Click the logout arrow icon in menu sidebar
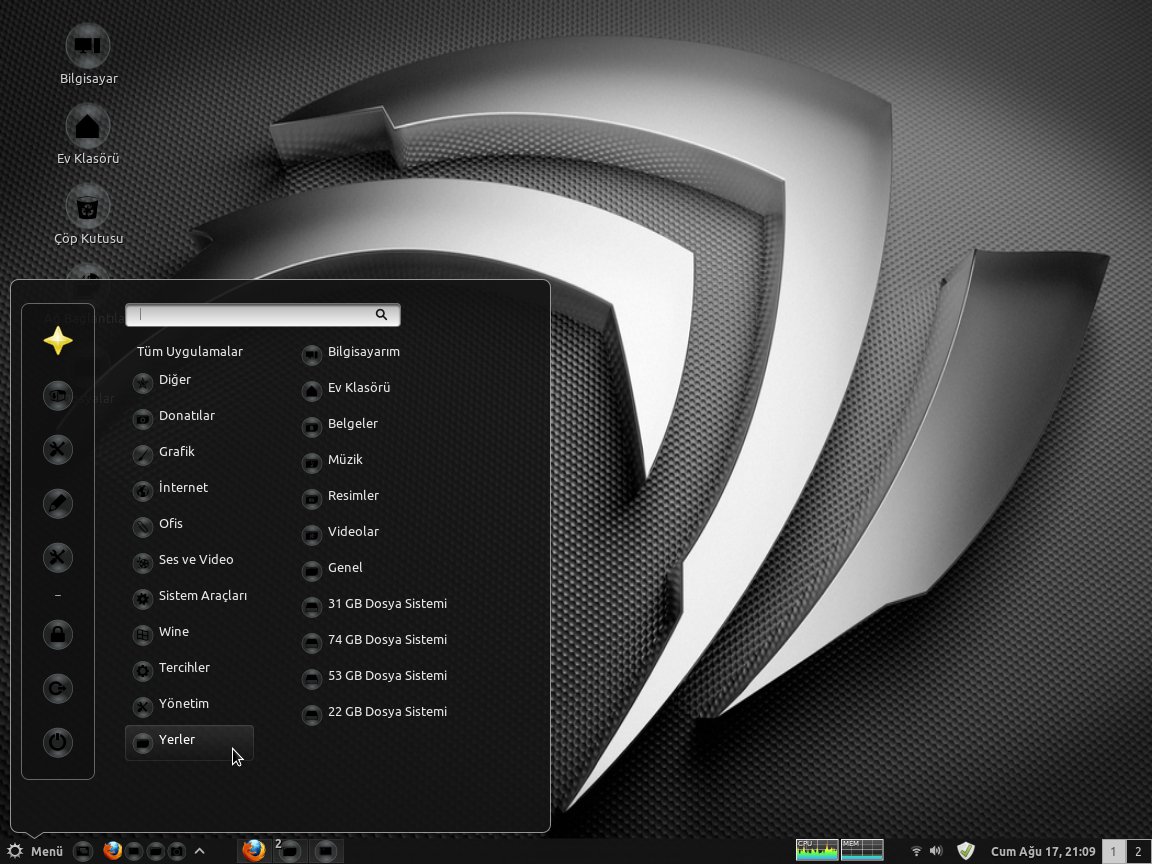Viewport: 1152px width, 864px height. (x=58, y=688)
